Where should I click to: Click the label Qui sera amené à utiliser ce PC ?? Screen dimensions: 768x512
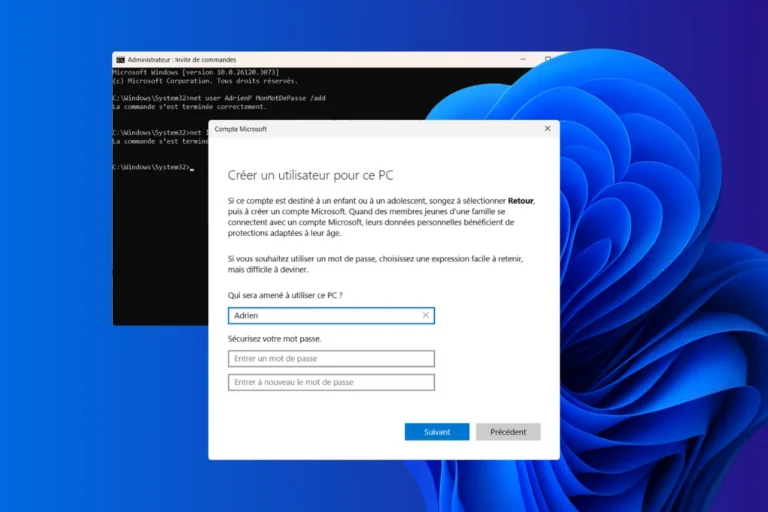285,295
